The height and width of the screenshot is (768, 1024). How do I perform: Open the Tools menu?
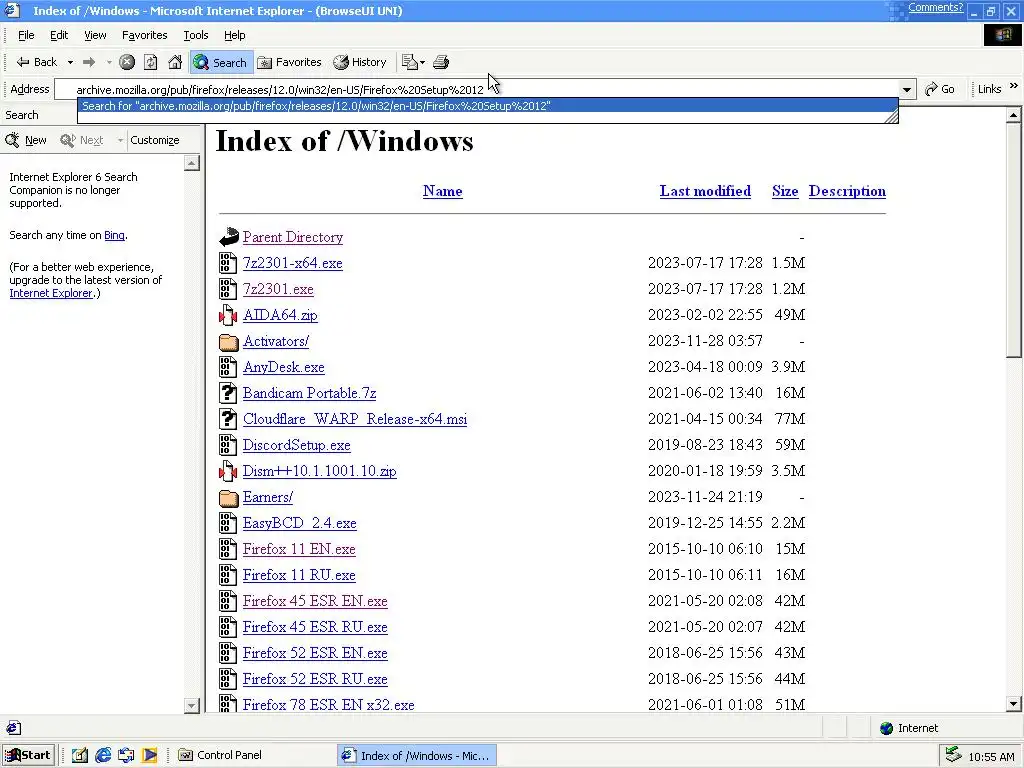(x=195, y=35)
